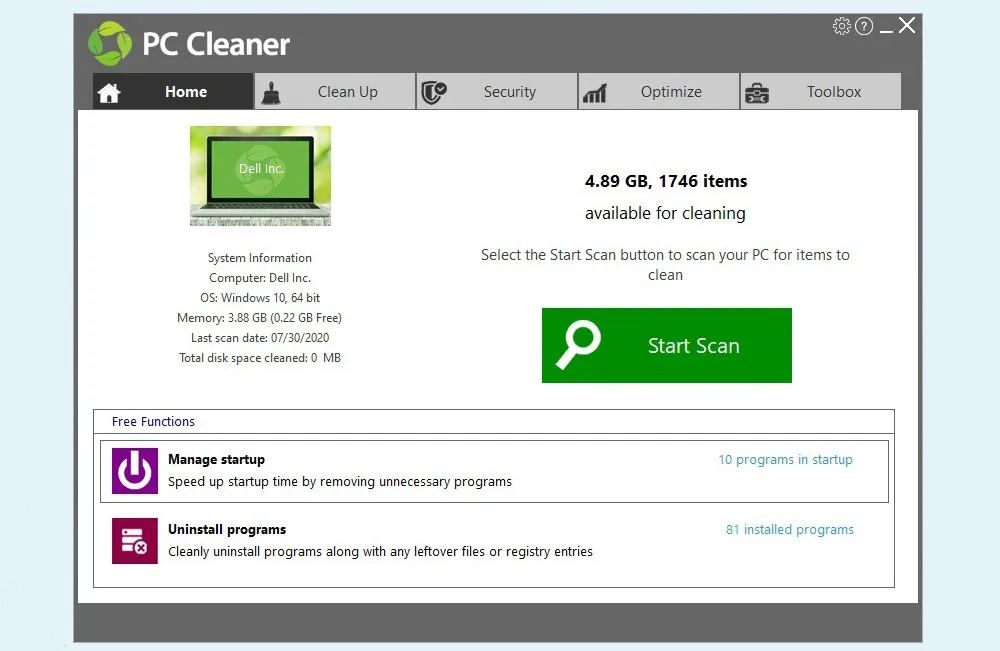Click the PC Cleaner green leaf logo
The height and width of the screenshot is (651, 1000).
pos(110,43)
